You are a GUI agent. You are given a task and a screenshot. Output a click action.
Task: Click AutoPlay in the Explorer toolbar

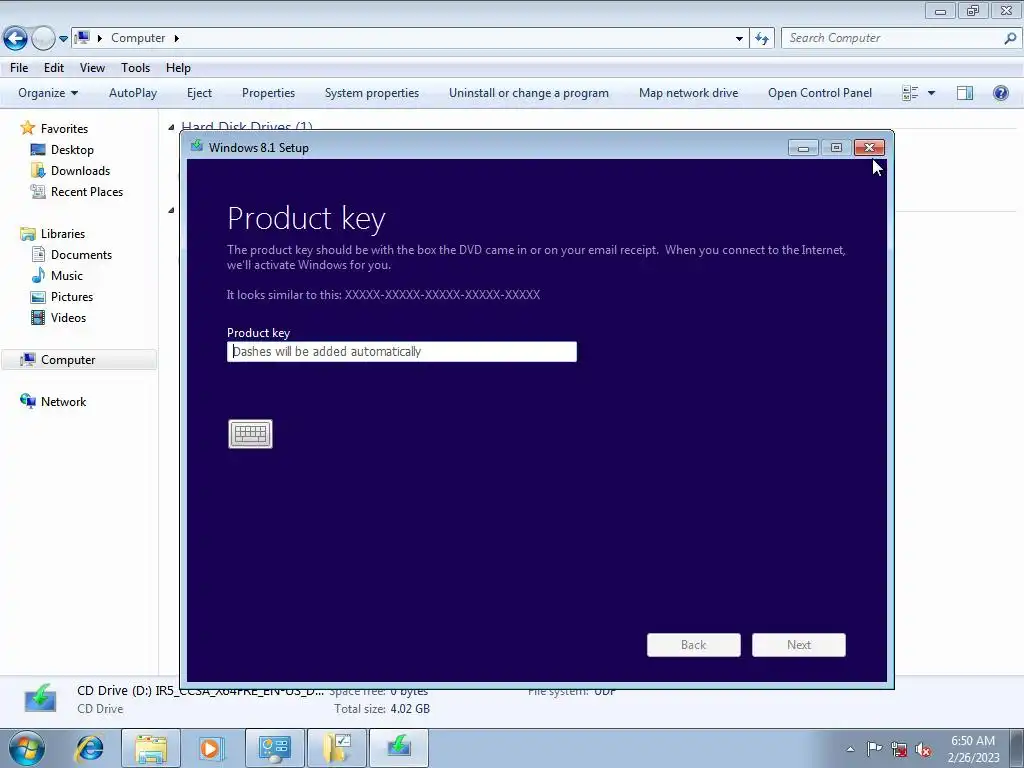click(133, 93)
